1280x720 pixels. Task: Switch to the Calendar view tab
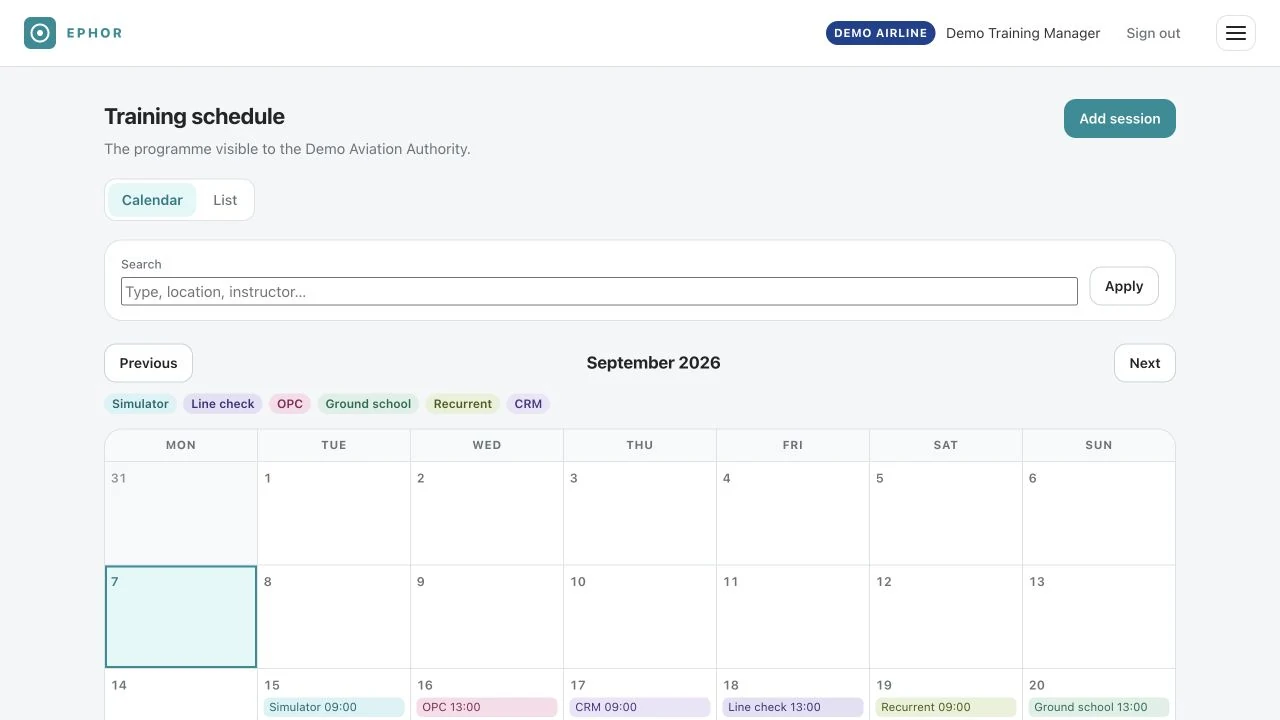pyautogui.click(x=152, y=200)
